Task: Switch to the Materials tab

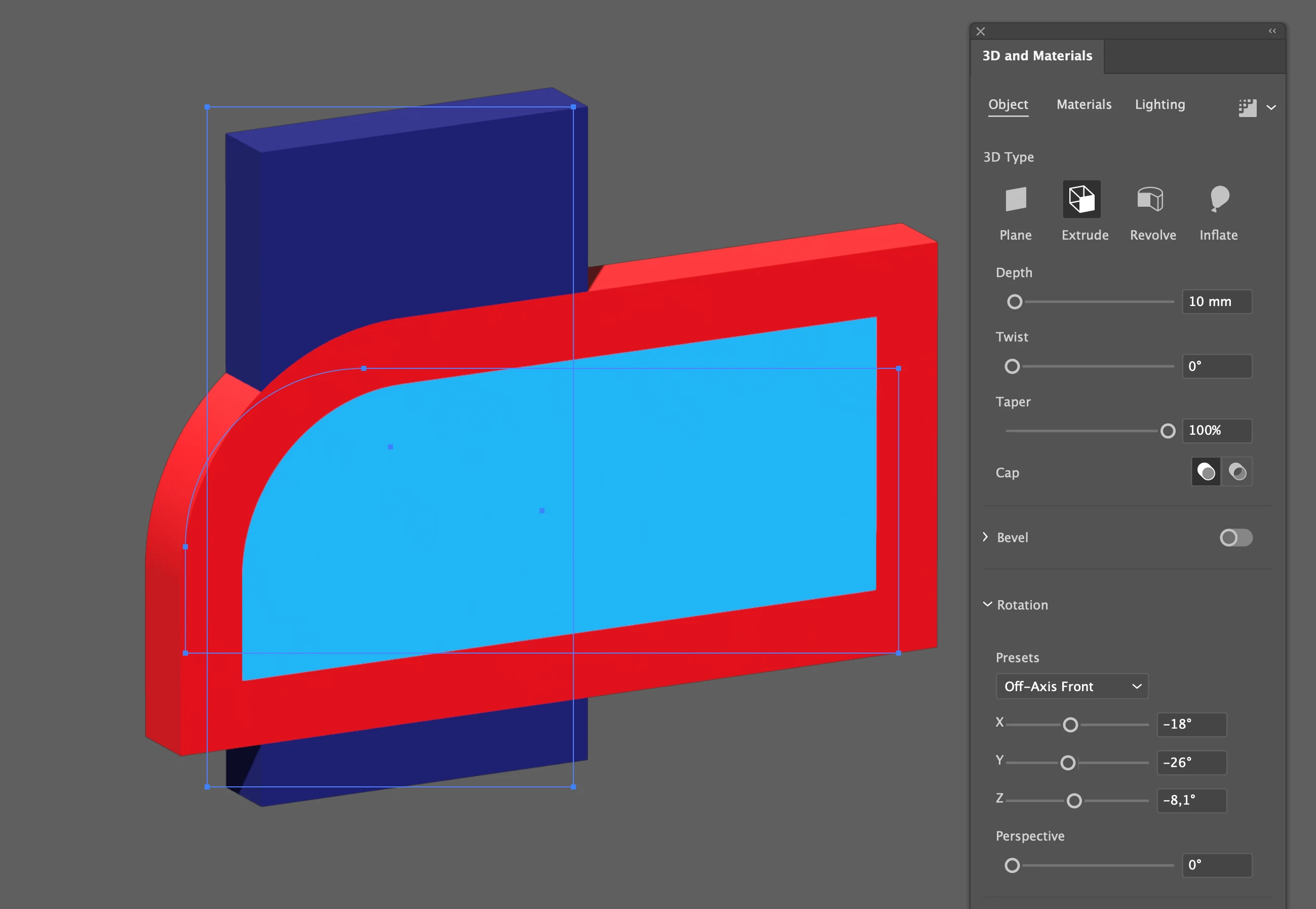Action: (1083, 104)
